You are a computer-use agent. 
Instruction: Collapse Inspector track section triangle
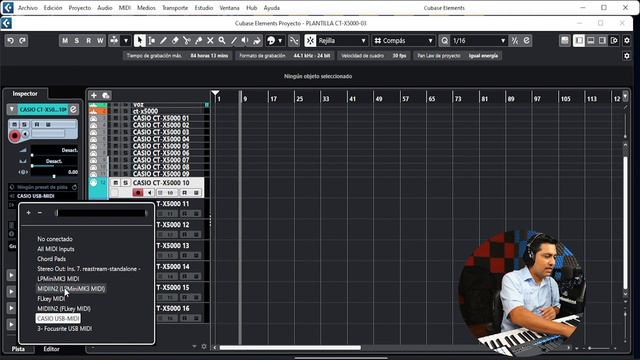[x=12, y=109]
